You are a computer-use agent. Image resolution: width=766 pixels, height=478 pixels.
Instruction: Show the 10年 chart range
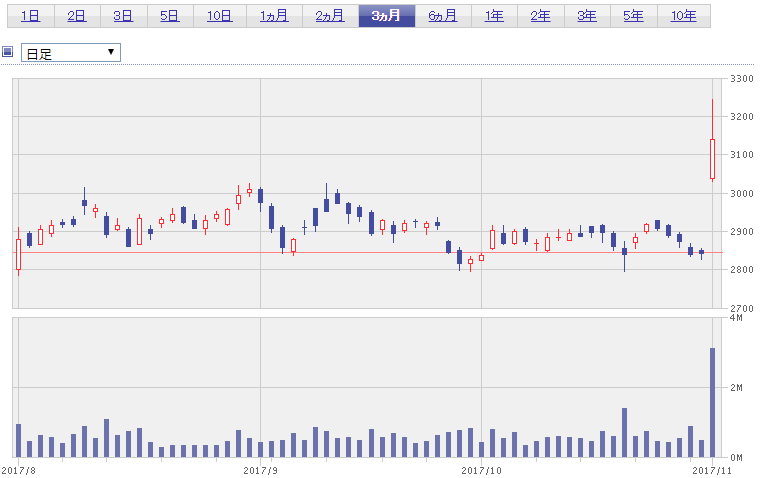(x=684, y=16)
